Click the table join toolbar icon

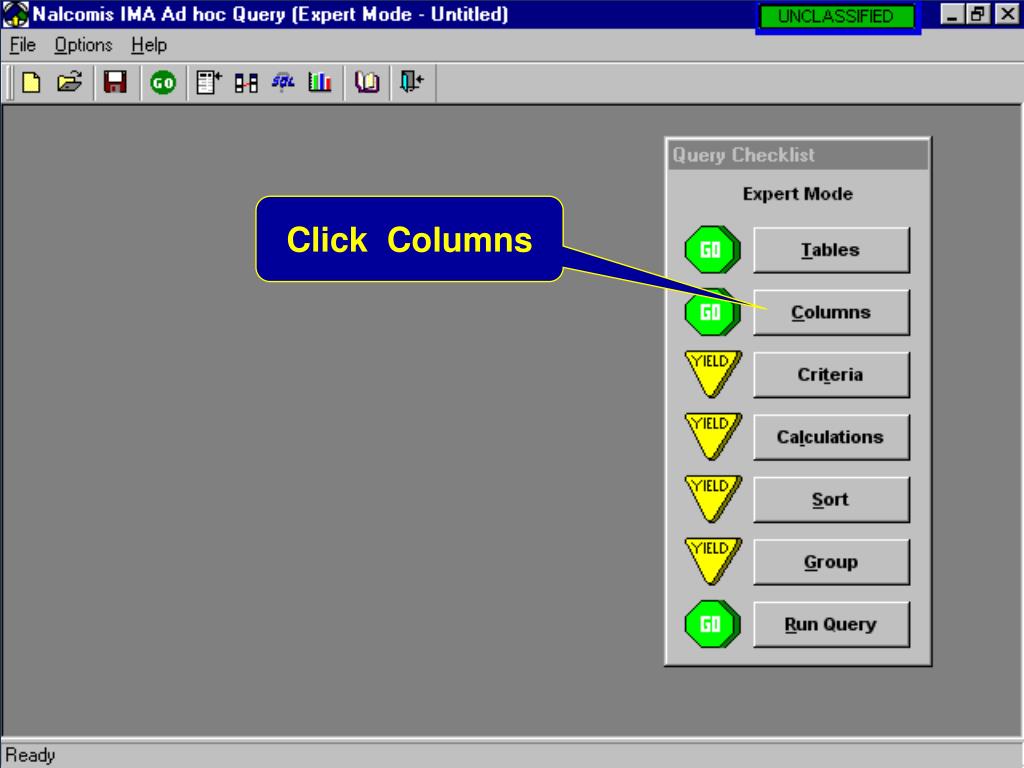point(246,83)
